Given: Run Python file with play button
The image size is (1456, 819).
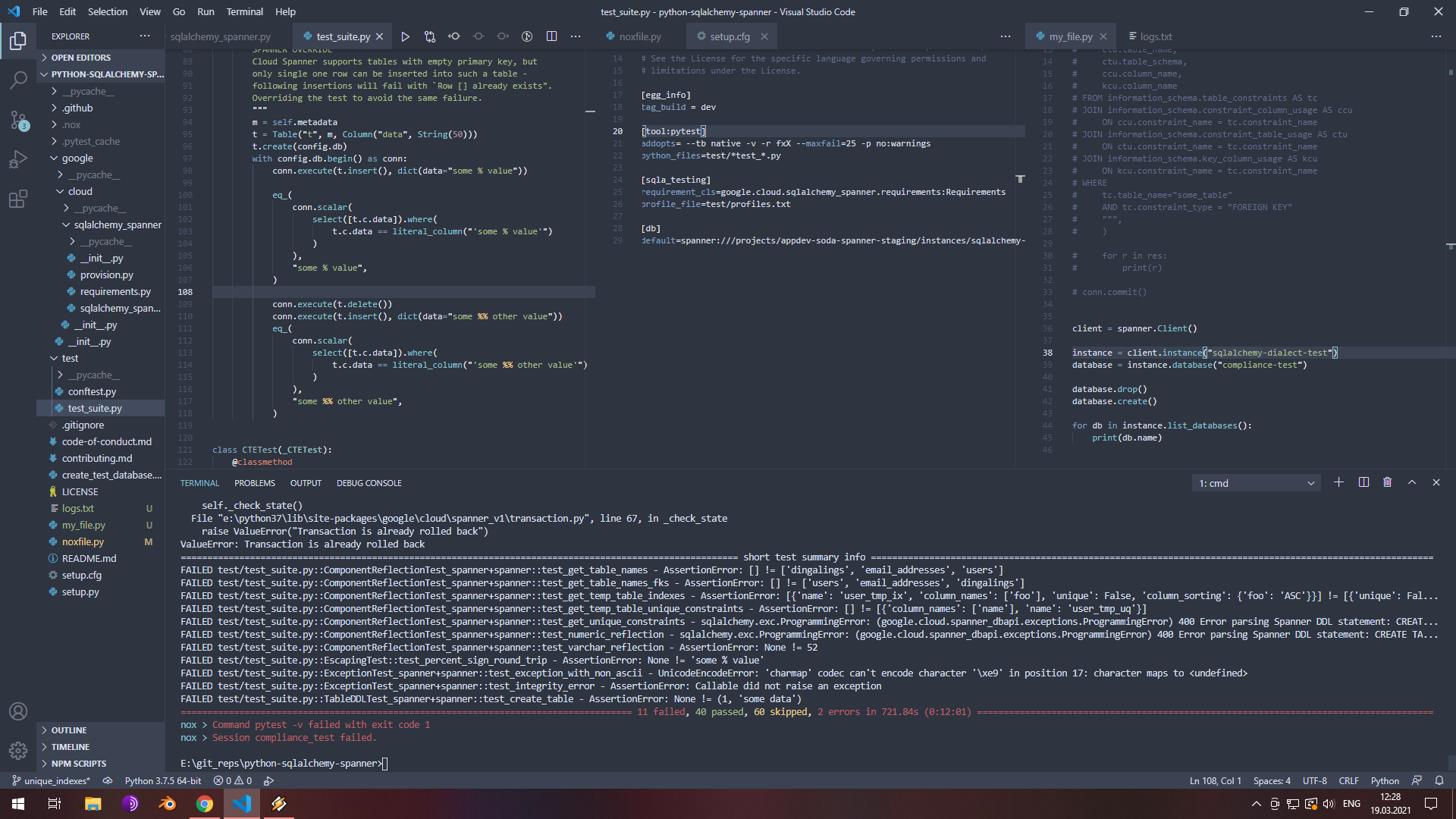Looking at the screenshot, I should pos(405,36).
